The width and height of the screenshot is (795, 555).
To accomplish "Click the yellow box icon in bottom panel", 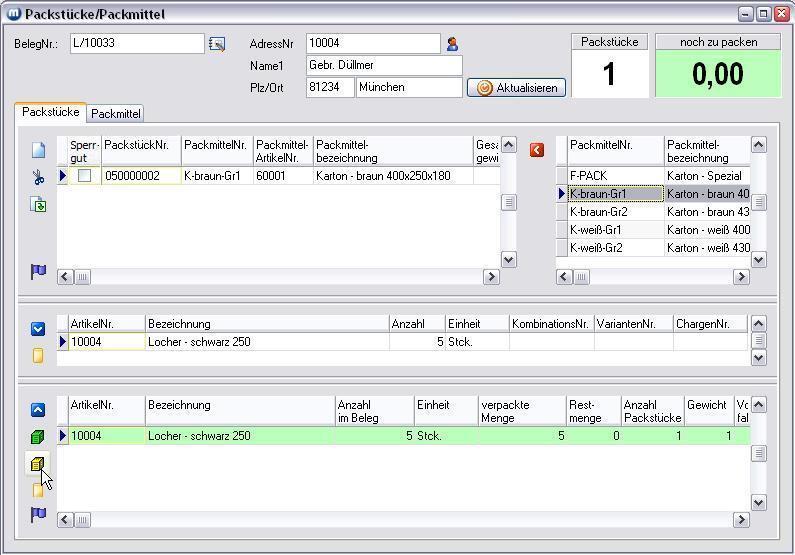I will (38, 464).
